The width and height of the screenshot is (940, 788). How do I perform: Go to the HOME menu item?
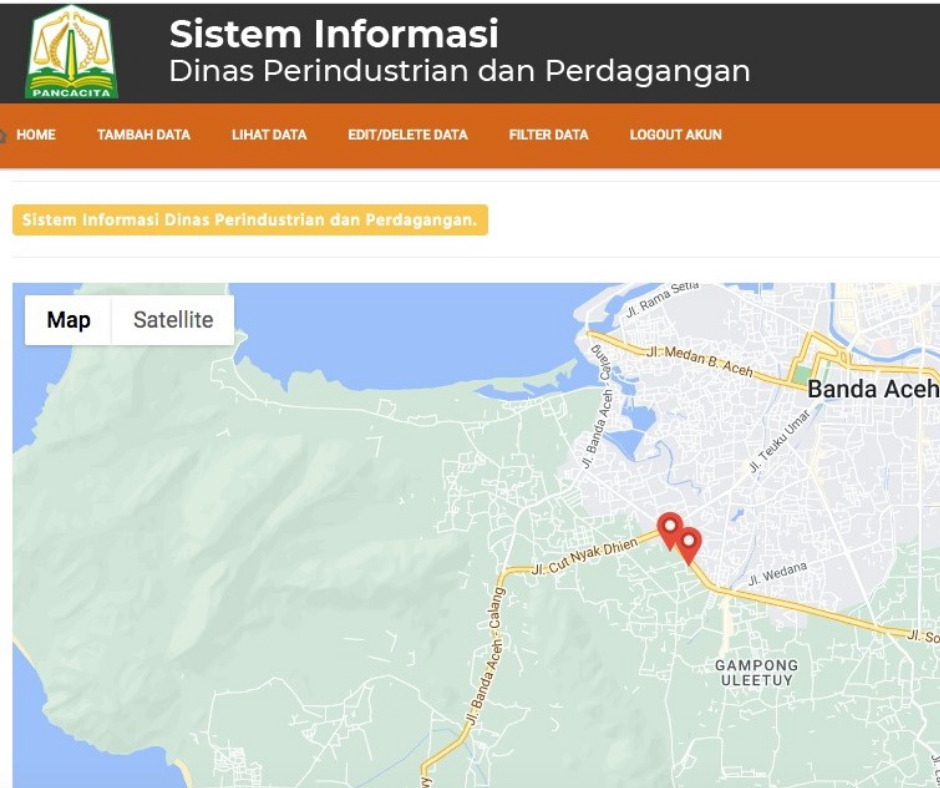pyautogui.click(x=36, y=135)
